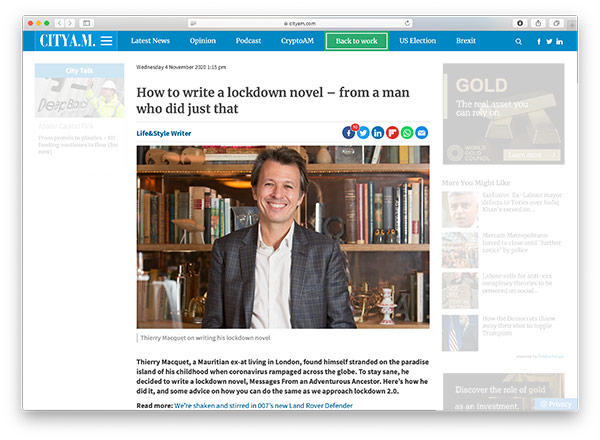Viewport: 600px width, 440px height.
Task: Click the search magnifier icon in navbar
Action: coord(518,41)
